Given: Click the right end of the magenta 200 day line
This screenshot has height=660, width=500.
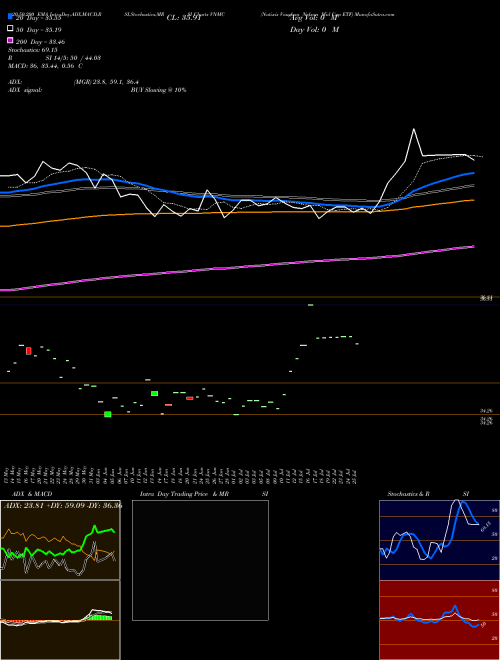Looking at the screenshot, I should pos(473,247).
